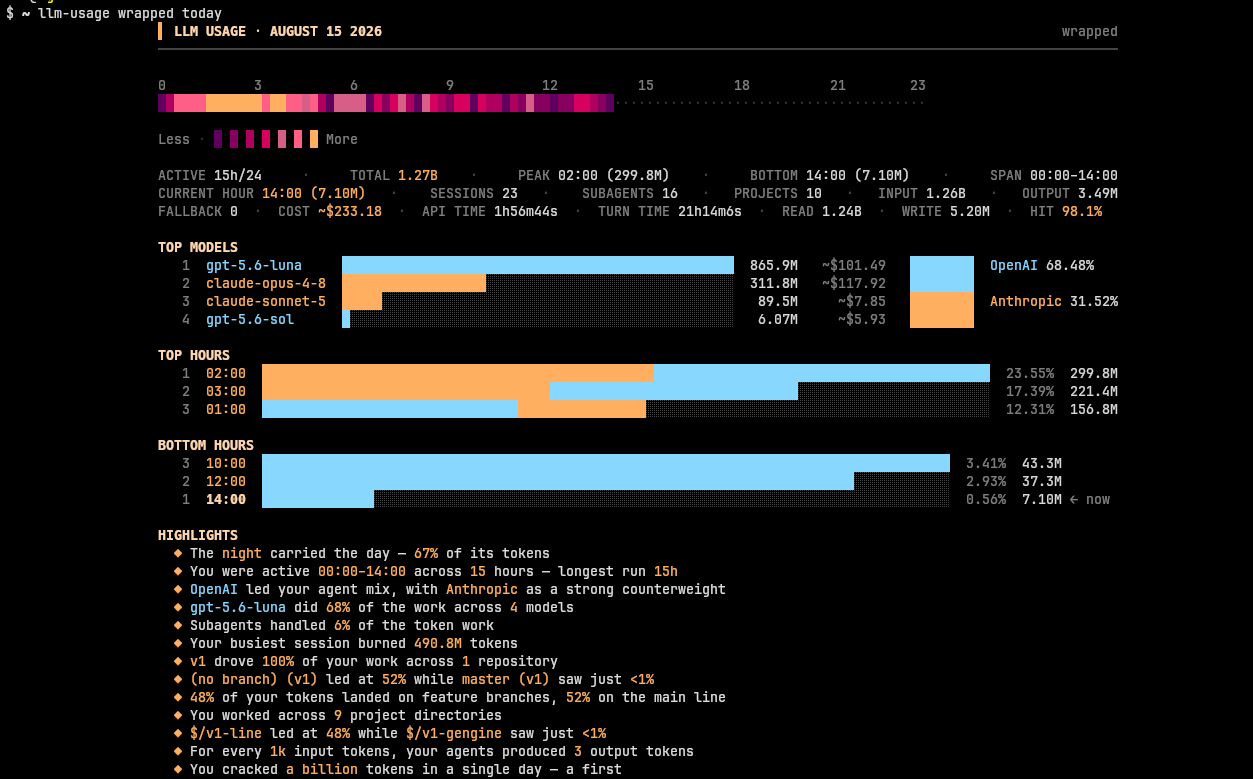Click the orange Anthropic share swatch

(x=942, y=310)
